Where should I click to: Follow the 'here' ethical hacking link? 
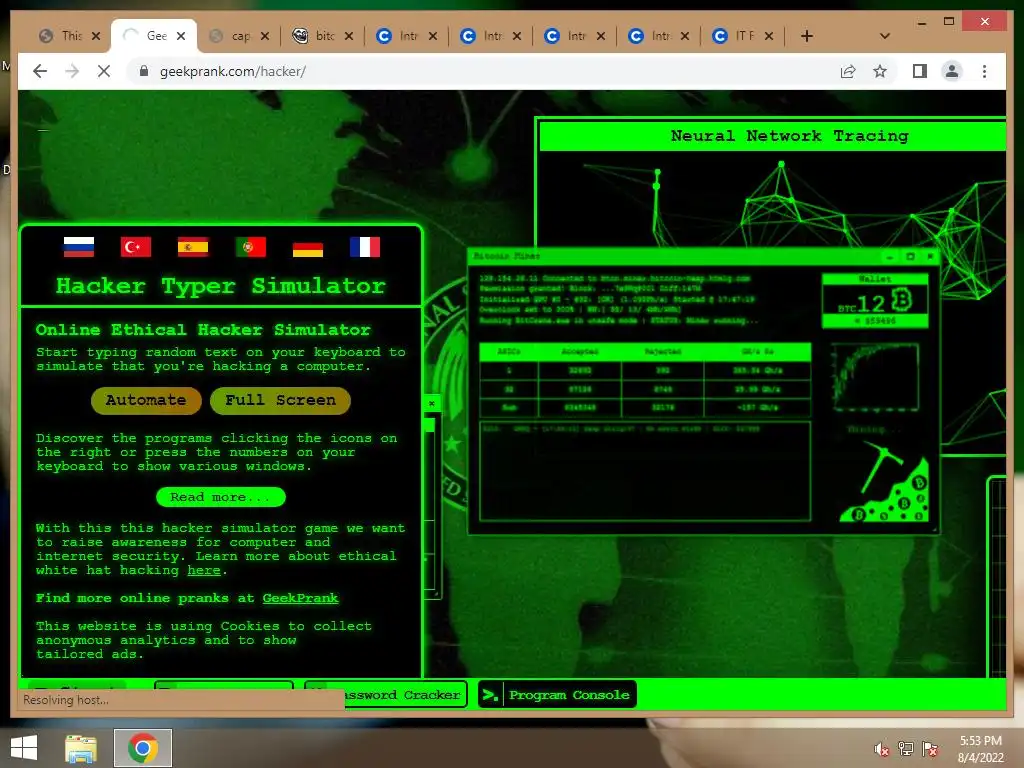[204, 570]
